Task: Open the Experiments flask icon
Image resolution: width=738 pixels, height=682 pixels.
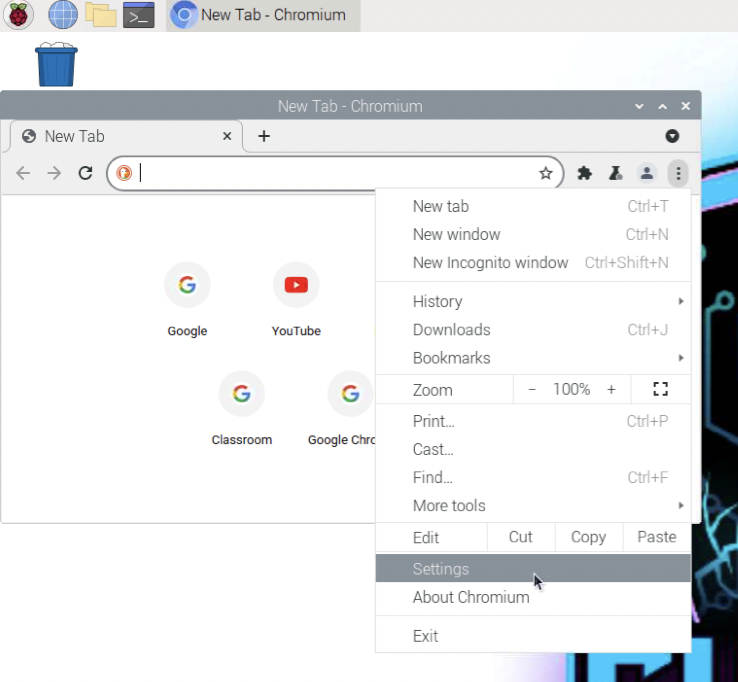Action: [616, 173]
